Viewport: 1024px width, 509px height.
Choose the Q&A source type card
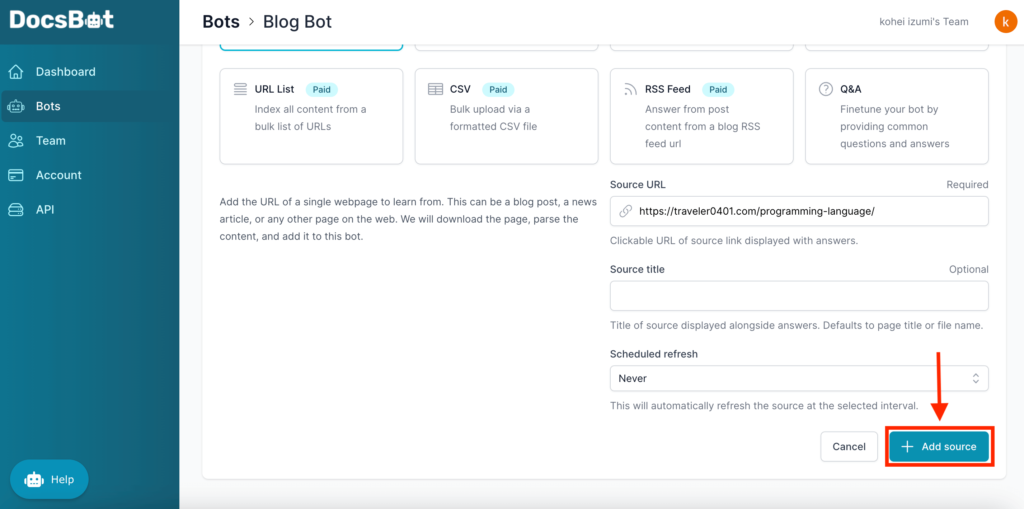[x=897, y=116]
